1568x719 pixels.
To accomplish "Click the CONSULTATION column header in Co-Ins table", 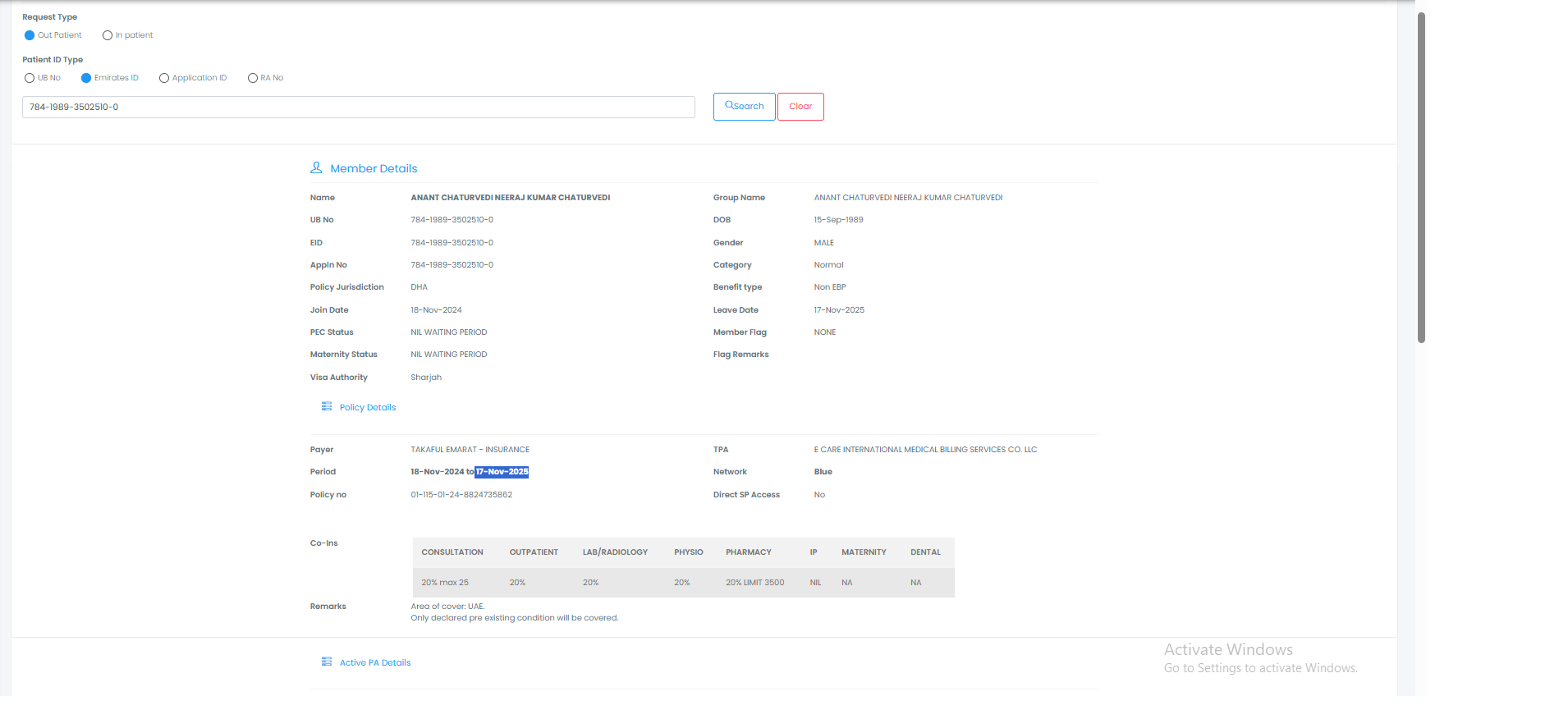I will (452, 552).
